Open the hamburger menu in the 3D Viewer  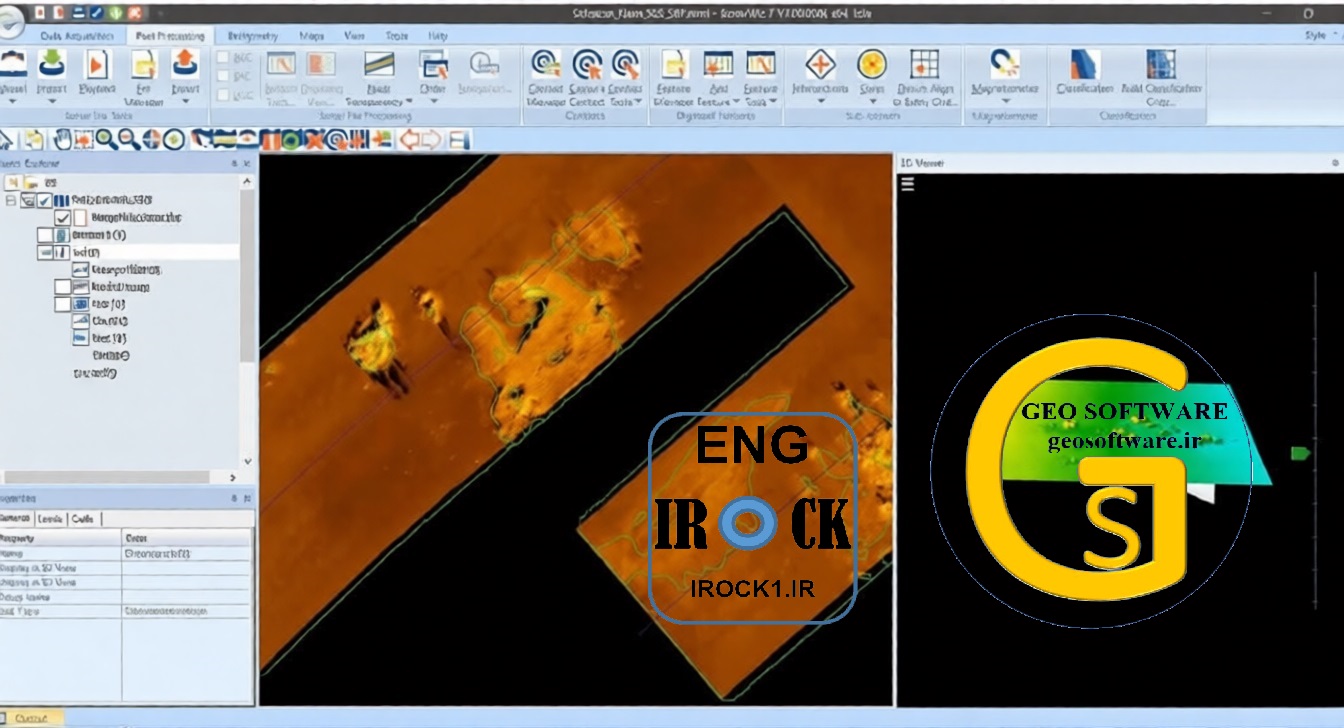point(907,183)
